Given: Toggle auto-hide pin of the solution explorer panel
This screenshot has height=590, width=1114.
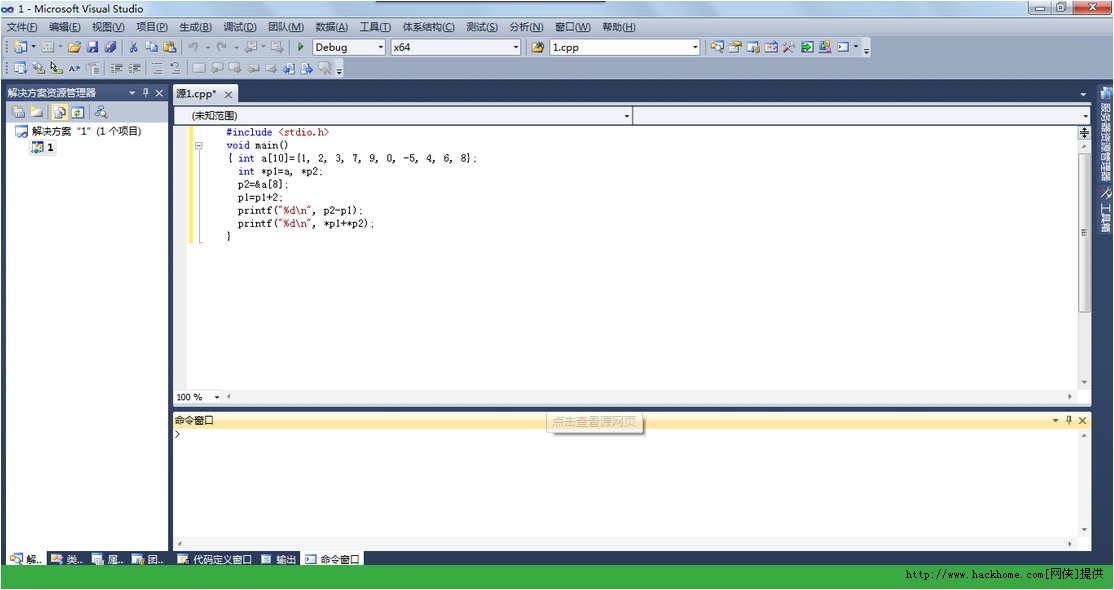Looking at the screenshot, I should (x=145, y=93).
